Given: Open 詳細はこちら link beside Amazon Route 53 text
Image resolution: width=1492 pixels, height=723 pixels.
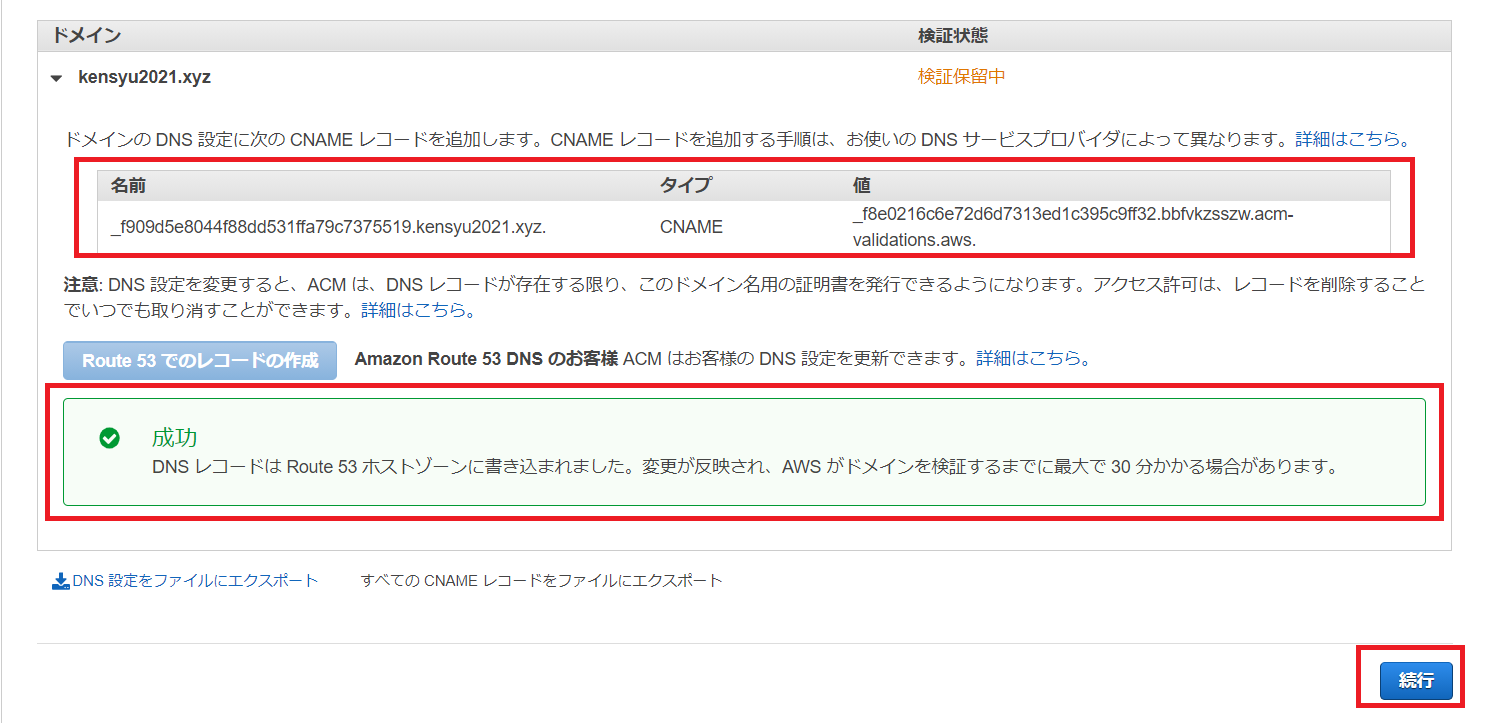Looking at the screenshot, I should (1032, 358).
